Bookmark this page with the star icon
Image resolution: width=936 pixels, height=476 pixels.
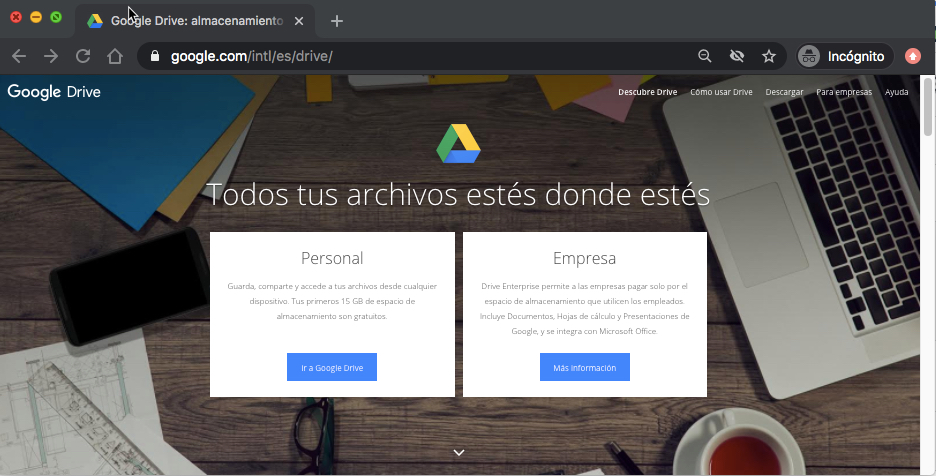click(769, 56)
